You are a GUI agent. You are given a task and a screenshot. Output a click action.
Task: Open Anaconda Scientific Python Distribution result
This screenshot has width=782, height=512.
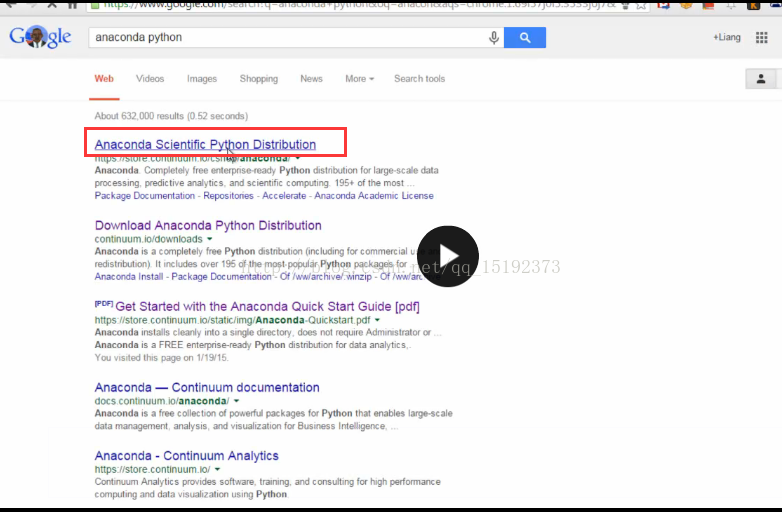click(x=205, y=144)
